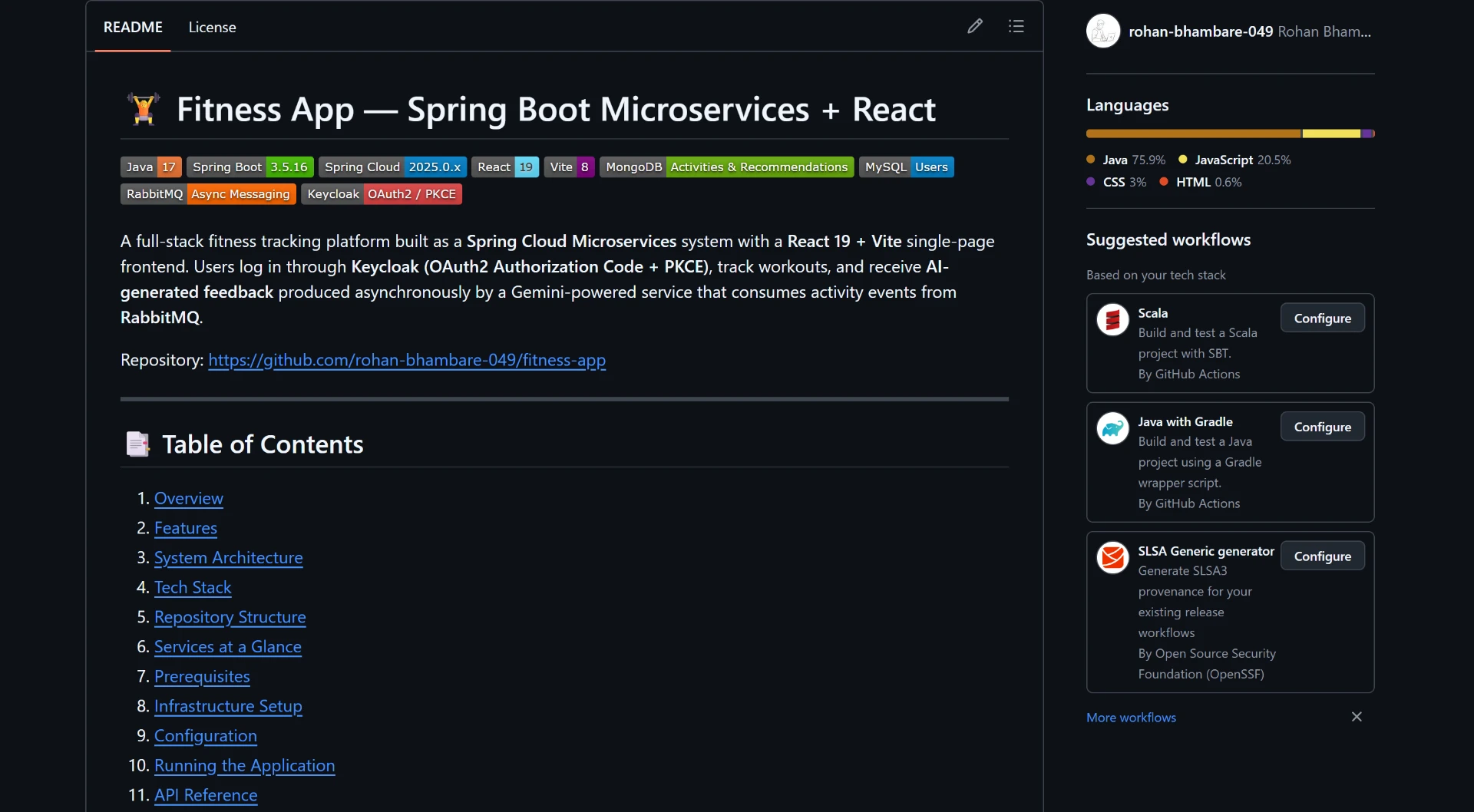Click the Vite 8 badge
The width and height of the screenshot is (1474, 812).
pos(569,167)
